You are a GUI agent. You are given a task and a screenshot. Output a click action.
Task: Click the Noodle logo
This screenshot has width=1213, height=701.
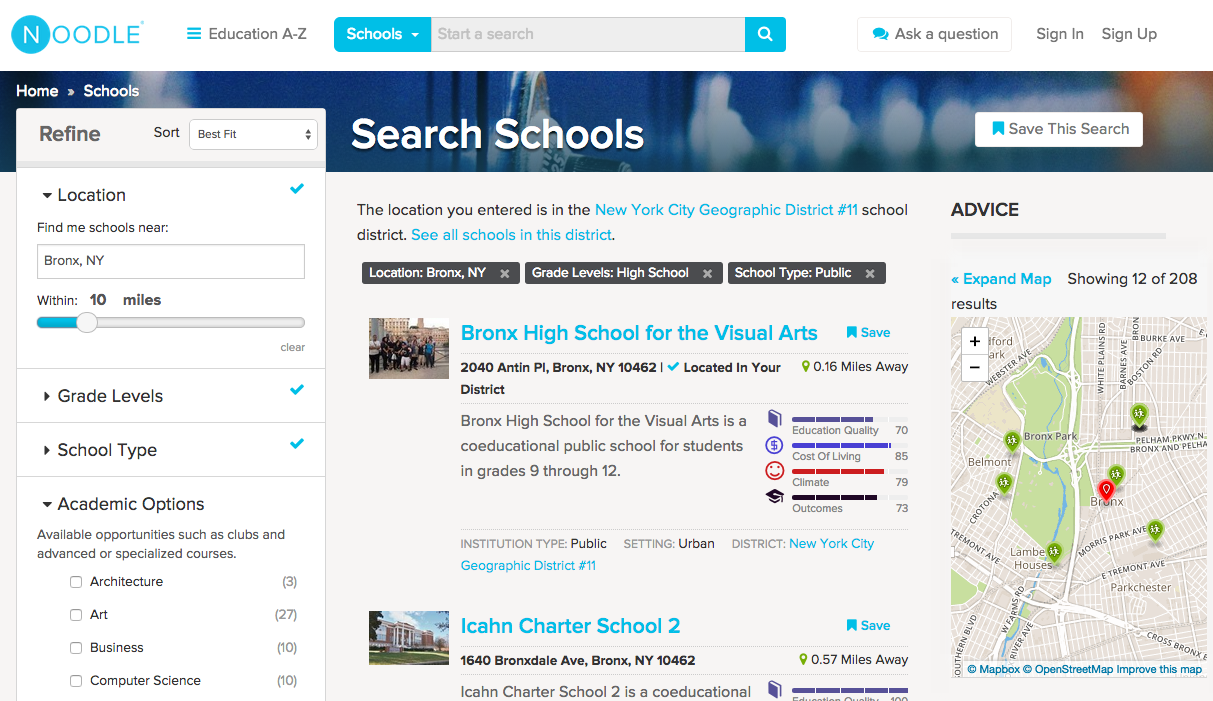(x=77, y=34)
